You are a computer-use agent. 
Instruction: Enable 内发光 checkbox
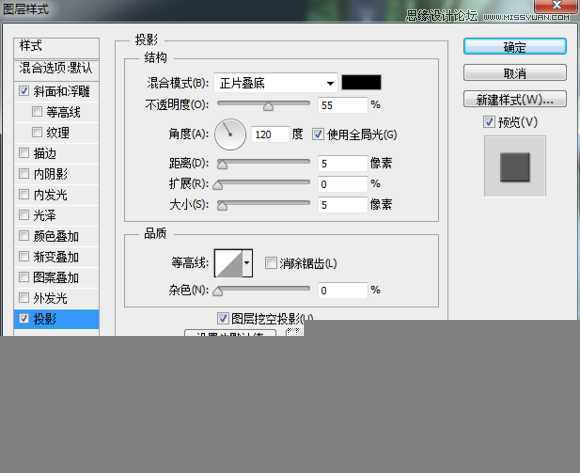click(24, 194)
